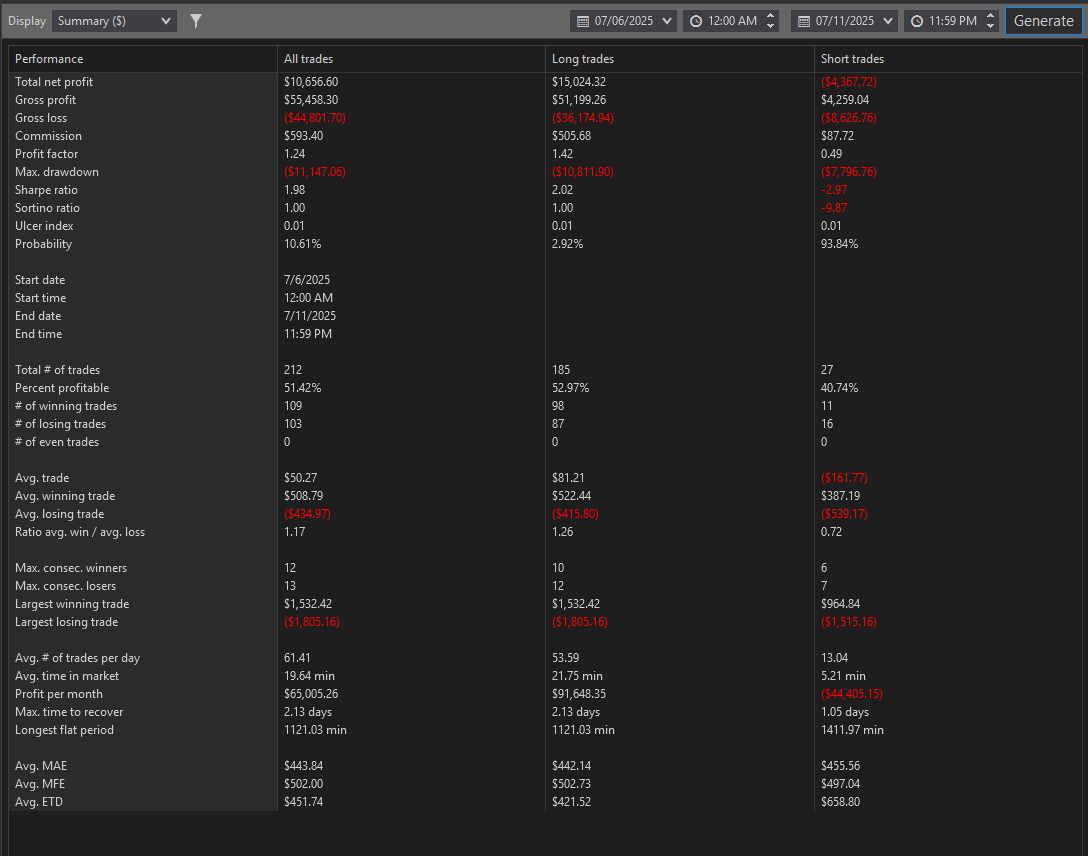Click Max. consec. winners row label
The height and width of the screenshot is (856, 1088).
[x=71, y=568]
